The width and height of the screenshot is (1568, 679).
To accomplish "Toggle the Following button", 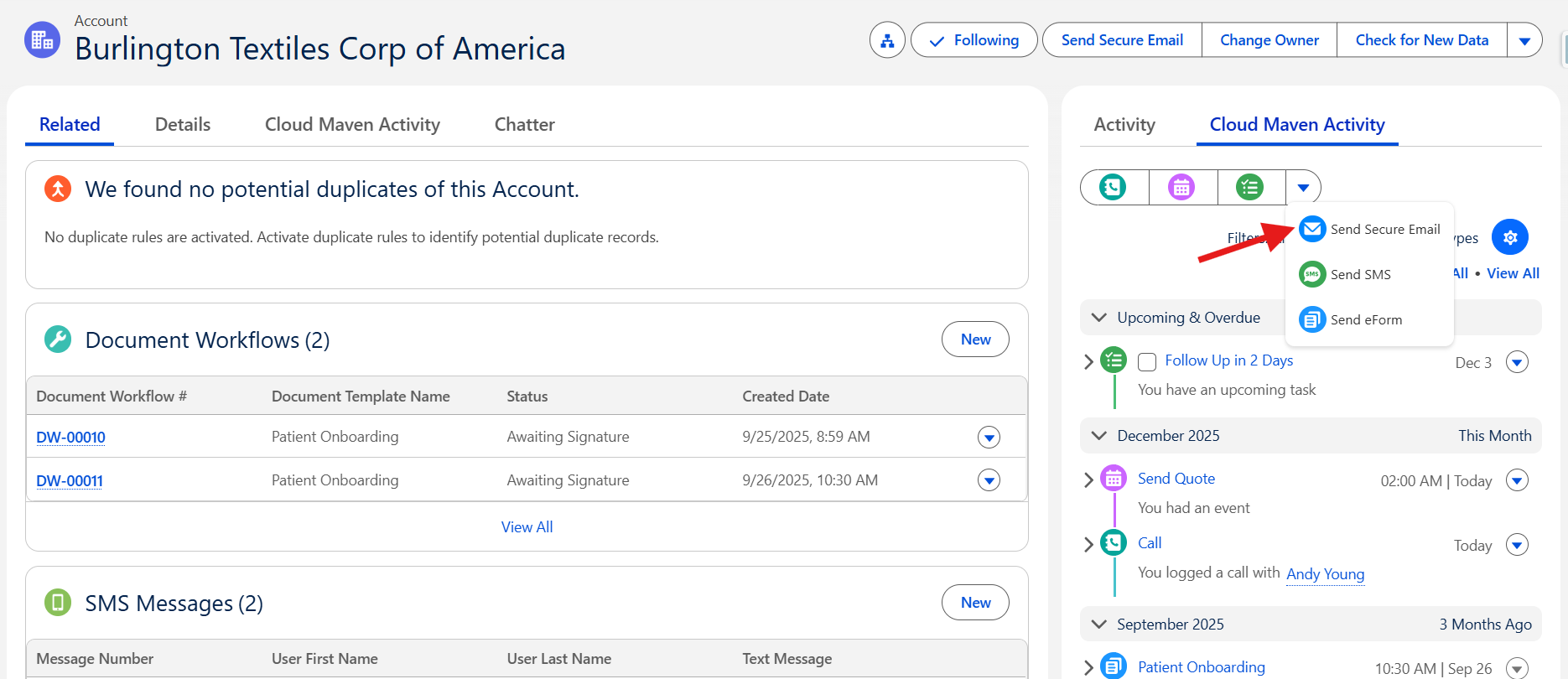I will click(x=974, y=40).
